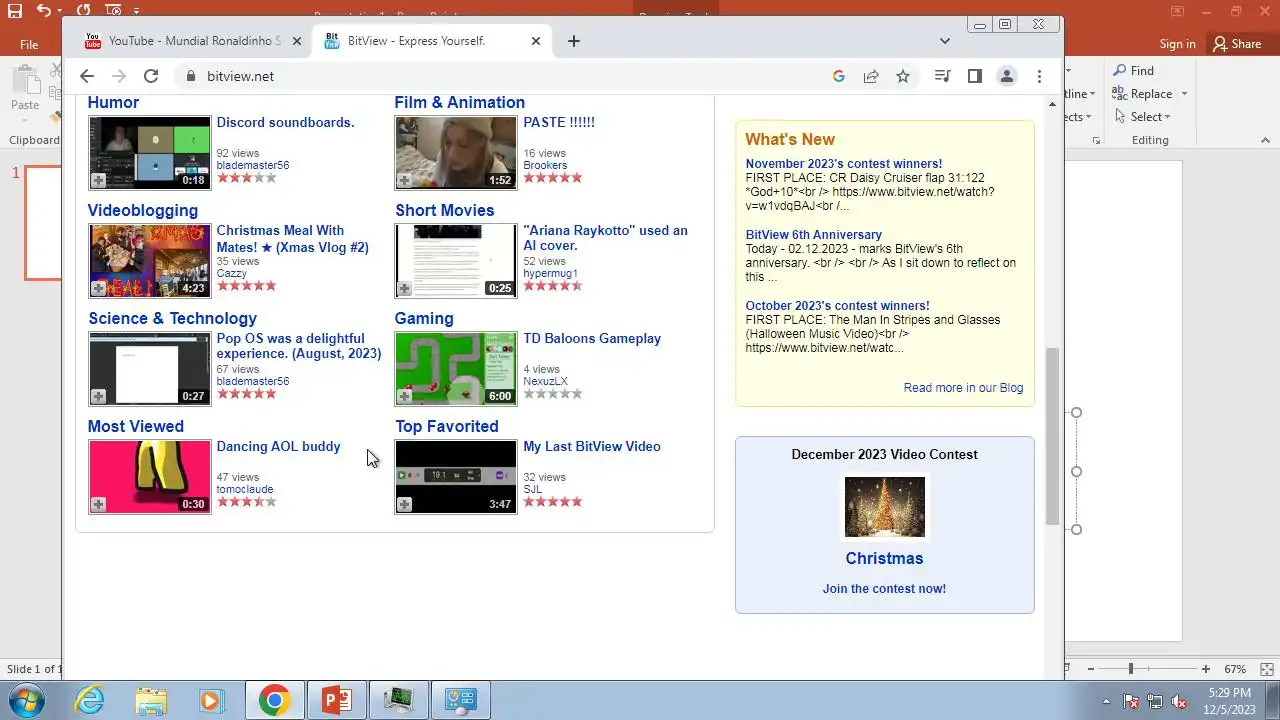This screenshot has width=1280, height=720.
Task: Open PowerPoint from the taskbar
Action: coord(337,700)
